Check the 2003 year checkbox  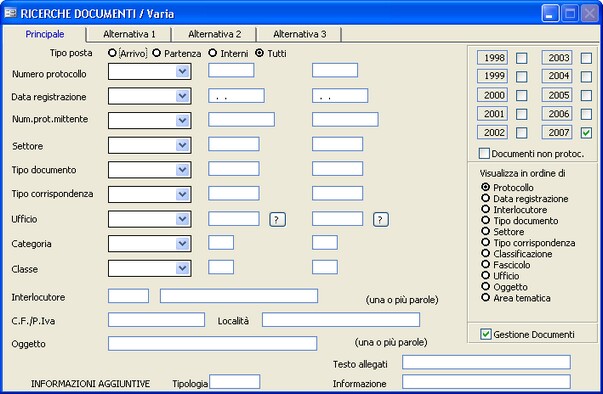[x=586, y=58]
